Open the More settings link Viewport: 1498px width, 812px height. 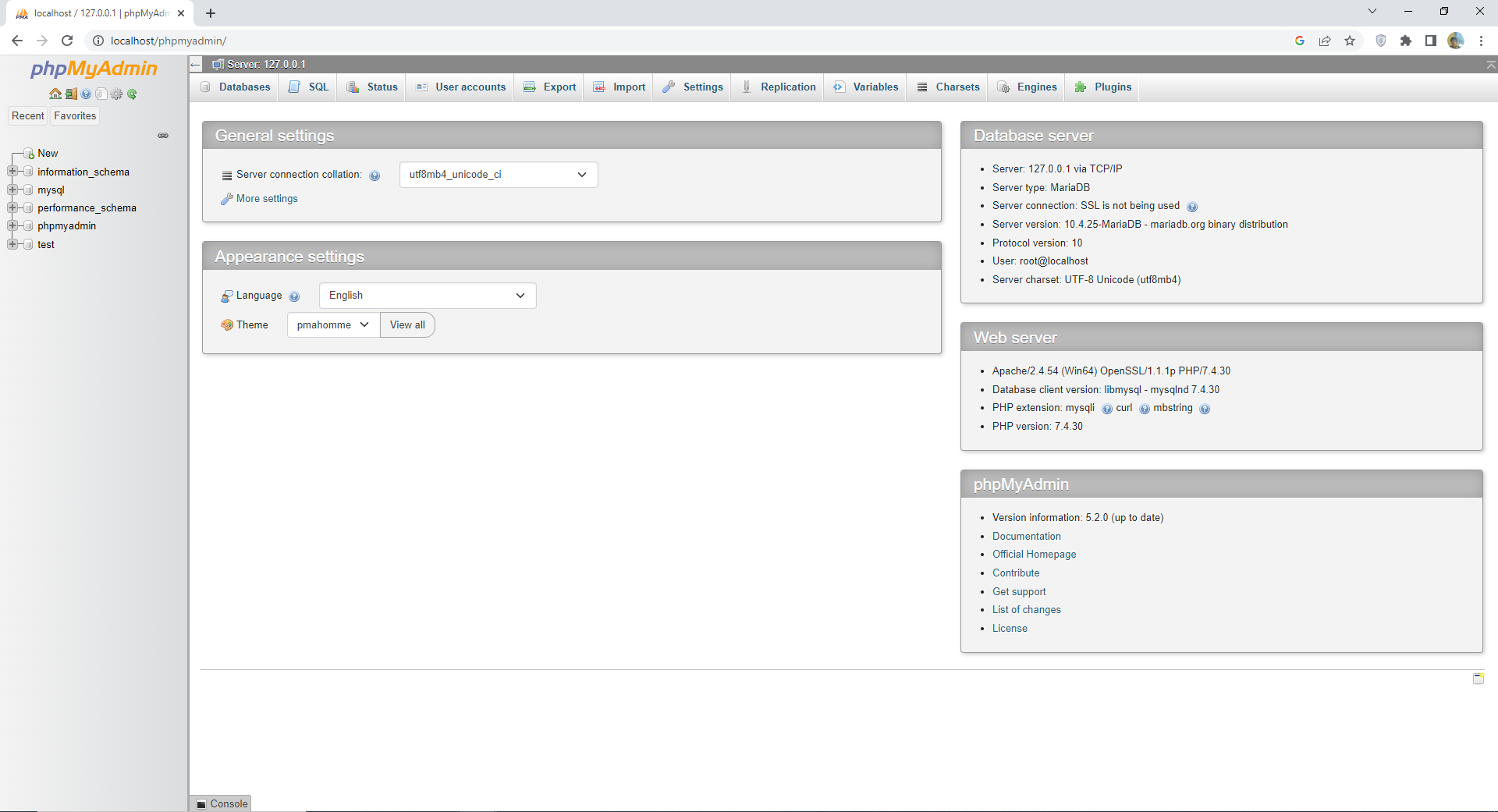(x=267, y=199)
